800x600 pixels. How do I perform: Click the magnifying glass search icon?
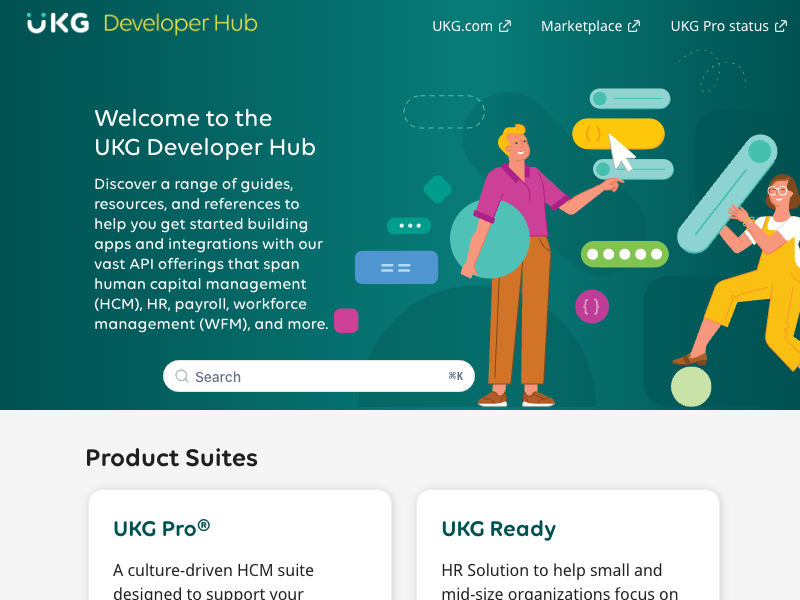pos(182,377)
